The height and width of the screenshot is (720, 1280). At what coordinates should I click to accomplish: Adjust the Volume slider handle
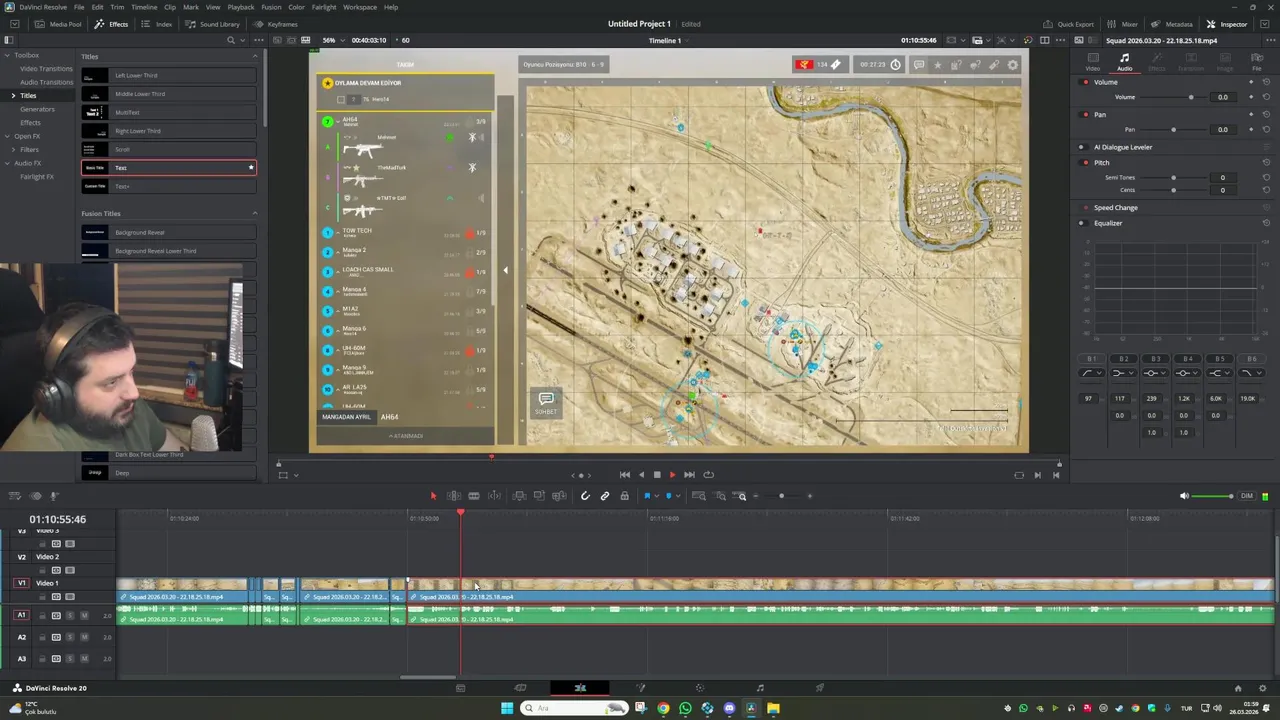[x=1190, y=97]
